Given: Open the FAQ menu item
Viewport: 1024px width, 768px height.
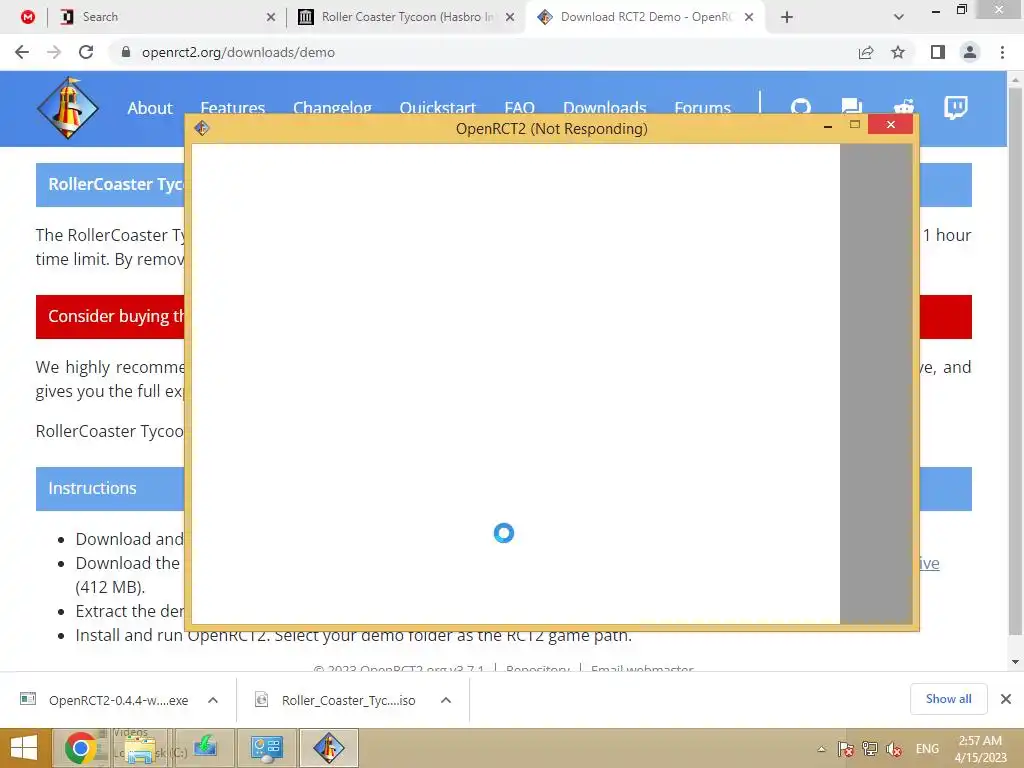Looking at the screenshot, I should pos(519,108).
